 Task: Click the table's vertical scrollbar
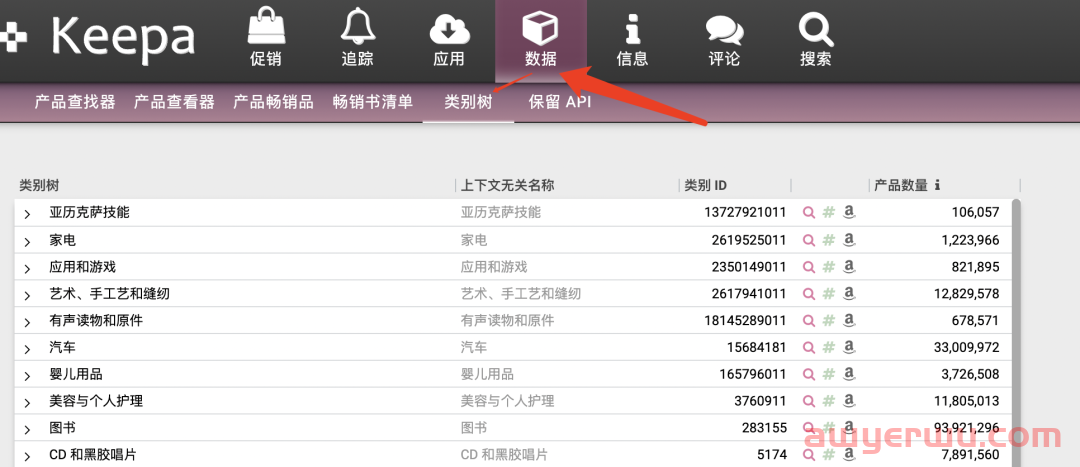(1016, 331)
